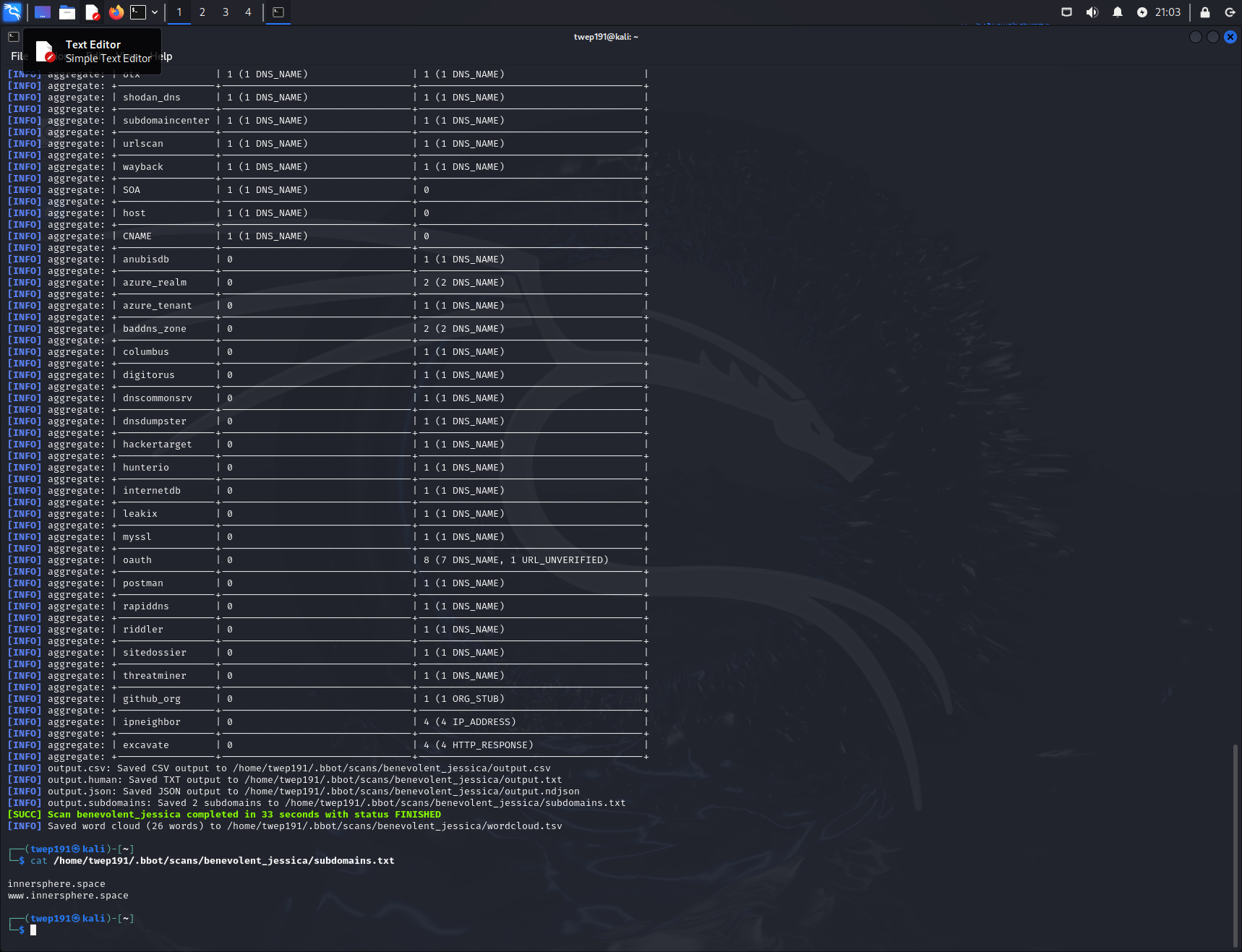Open the Kali applications menu
This screenshot has height=952, width=1242.
click(12, 12)
